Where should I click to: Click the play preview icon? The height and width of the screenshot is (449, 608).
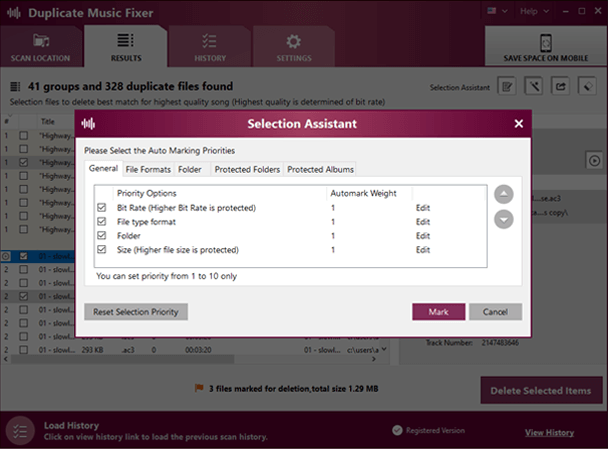click(x=594, y=161)
